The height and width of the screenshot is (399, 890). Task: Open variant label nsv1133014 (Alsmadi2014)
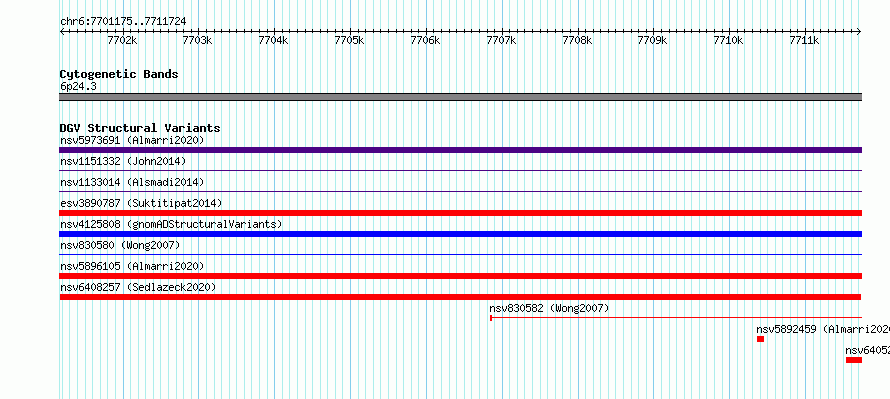pos(132,182)
